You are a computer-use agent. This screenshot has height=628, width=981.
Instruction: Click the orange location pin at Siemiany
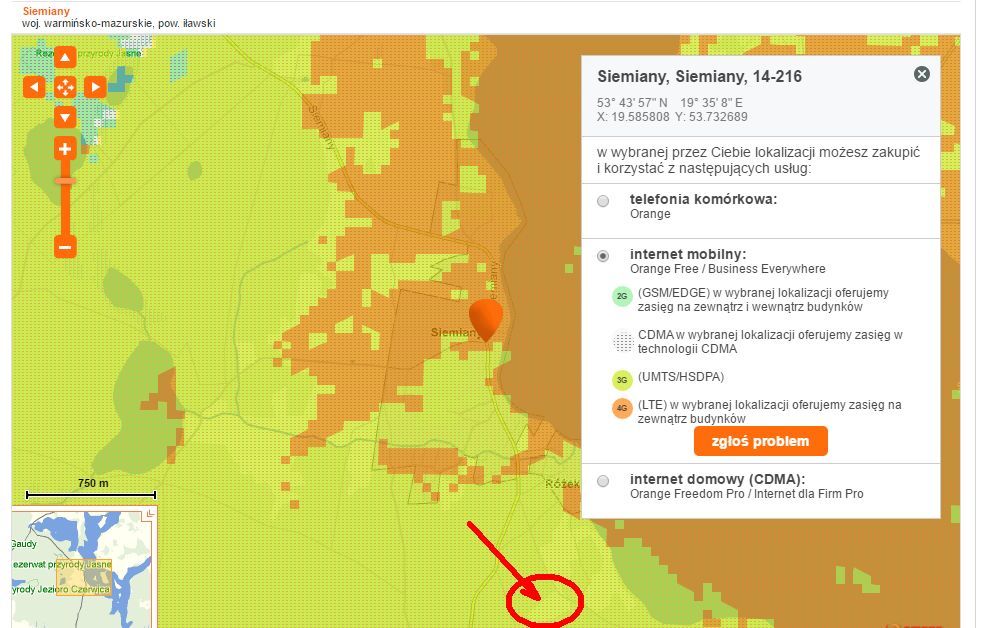pyautogui.click(x=486, y=318)
